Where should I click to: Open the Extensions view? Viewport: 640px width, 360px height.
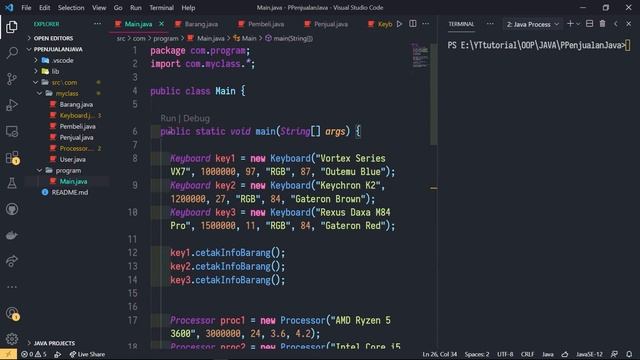[12, 157]
